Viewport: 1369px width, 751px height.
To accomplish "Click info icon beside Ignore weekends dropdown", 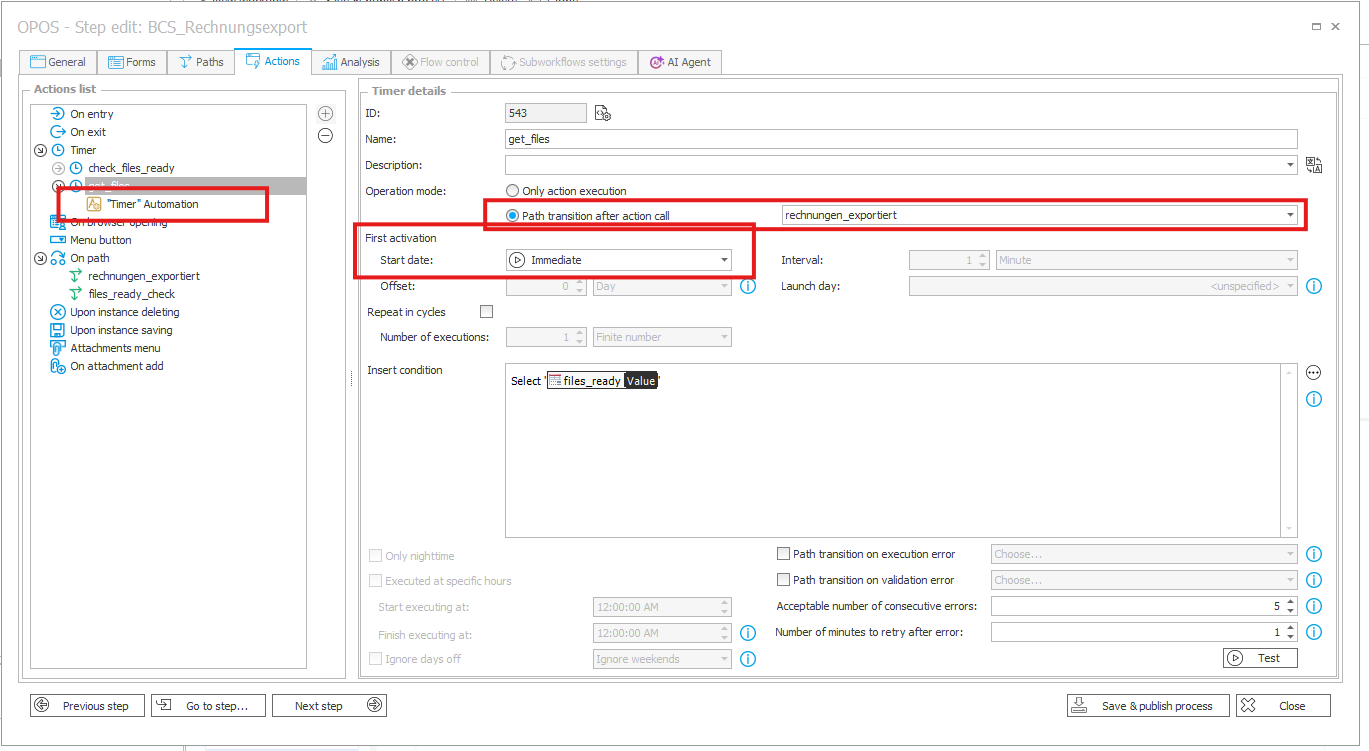I will [747, 659].
